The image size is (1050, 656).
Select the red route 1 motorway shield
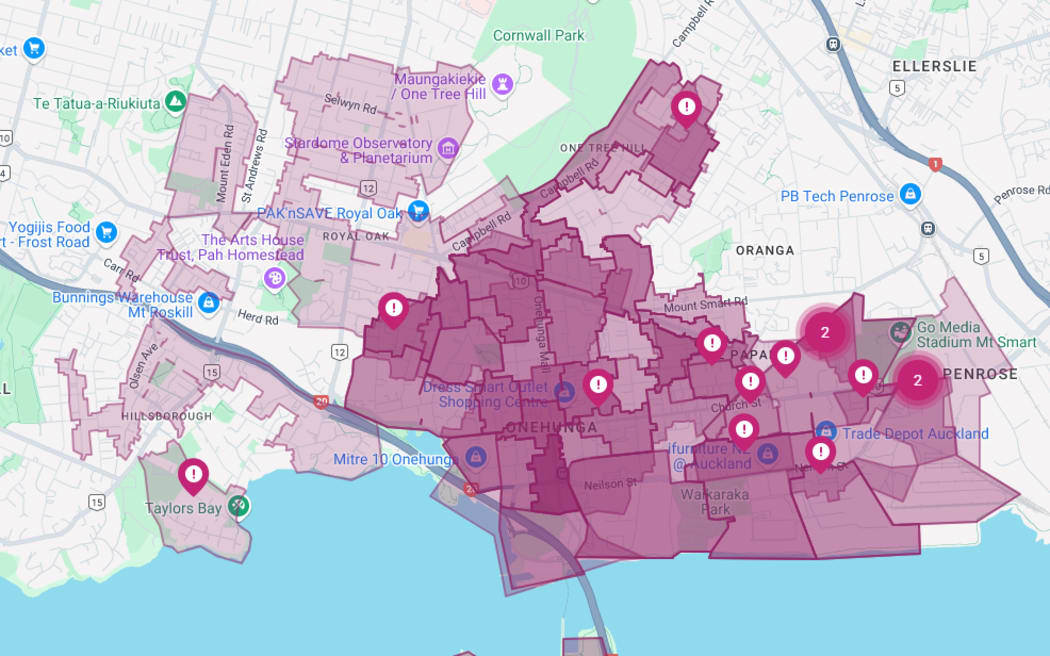tap(935, 164)
